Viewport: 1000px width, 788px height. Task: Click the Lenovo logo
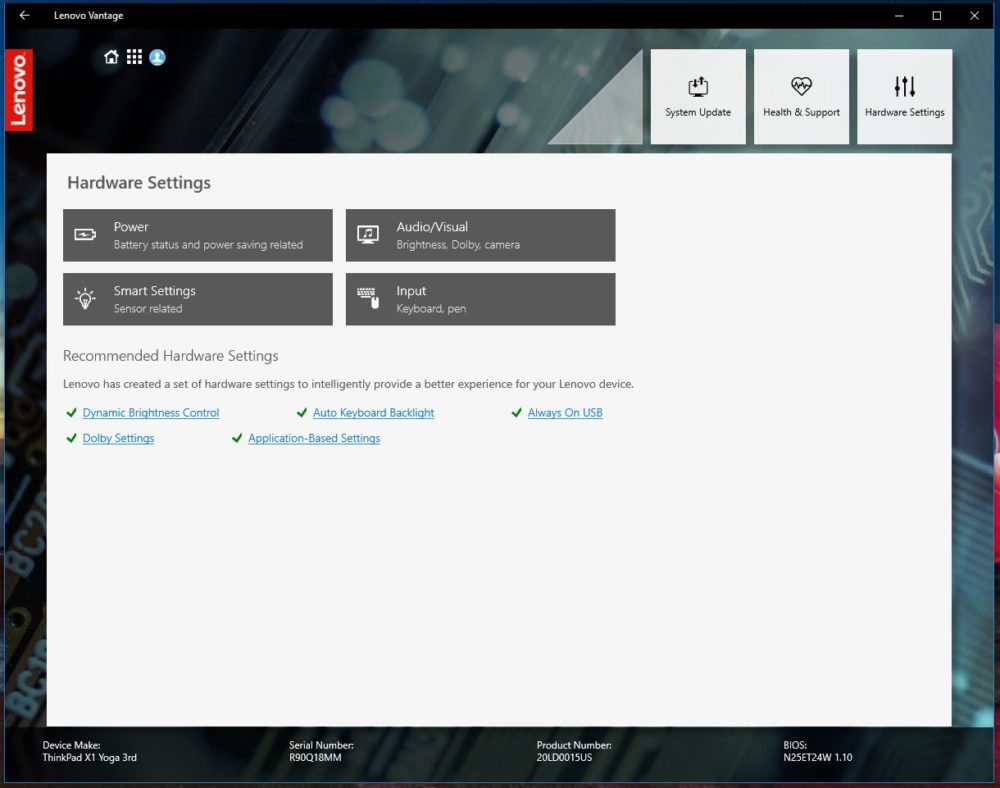(x=18, y=90)
